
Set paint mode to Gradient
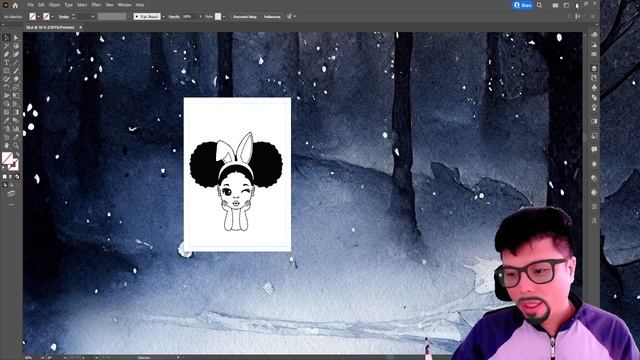pyautogui.click(x=11, y=177)
